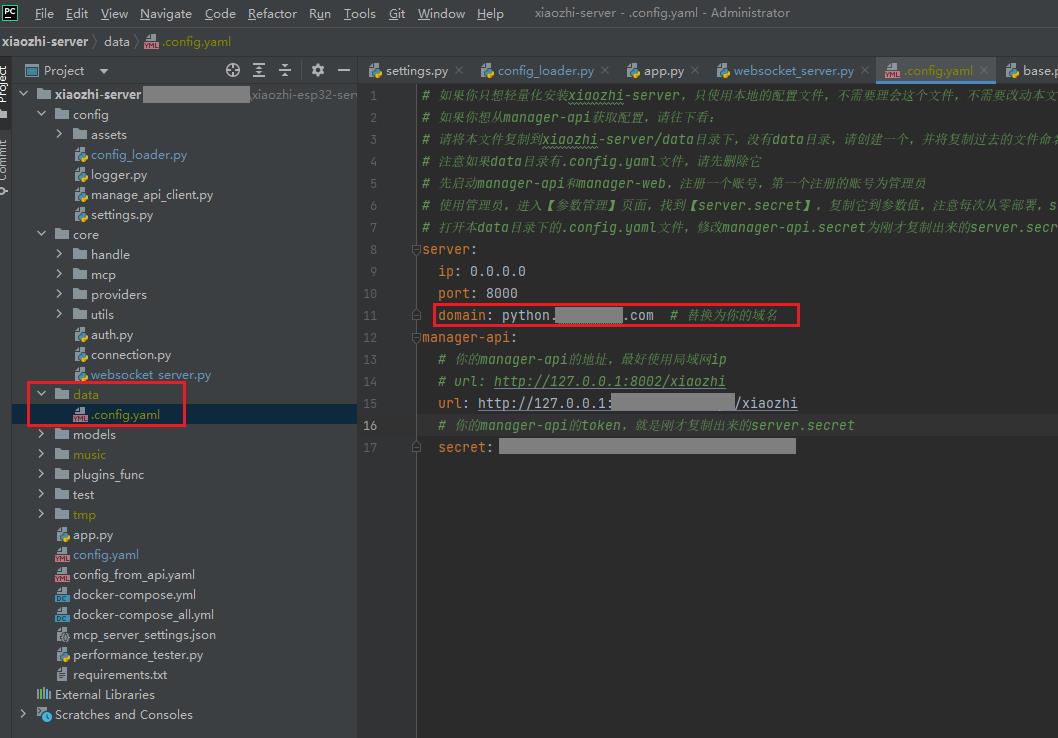Click the Collapse All icon in Project toolbar
Image resolution: width=1058 pixels, height=738 pixels.
pyautogui.click(x=283, y=70)
